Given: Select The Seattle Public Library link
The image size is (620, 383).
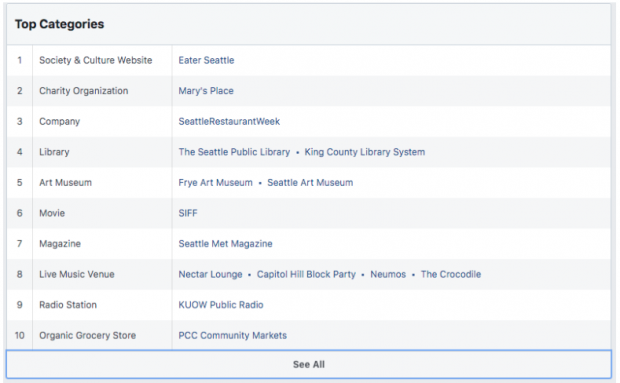Looking at the screenshot, I should click(234, 152).
